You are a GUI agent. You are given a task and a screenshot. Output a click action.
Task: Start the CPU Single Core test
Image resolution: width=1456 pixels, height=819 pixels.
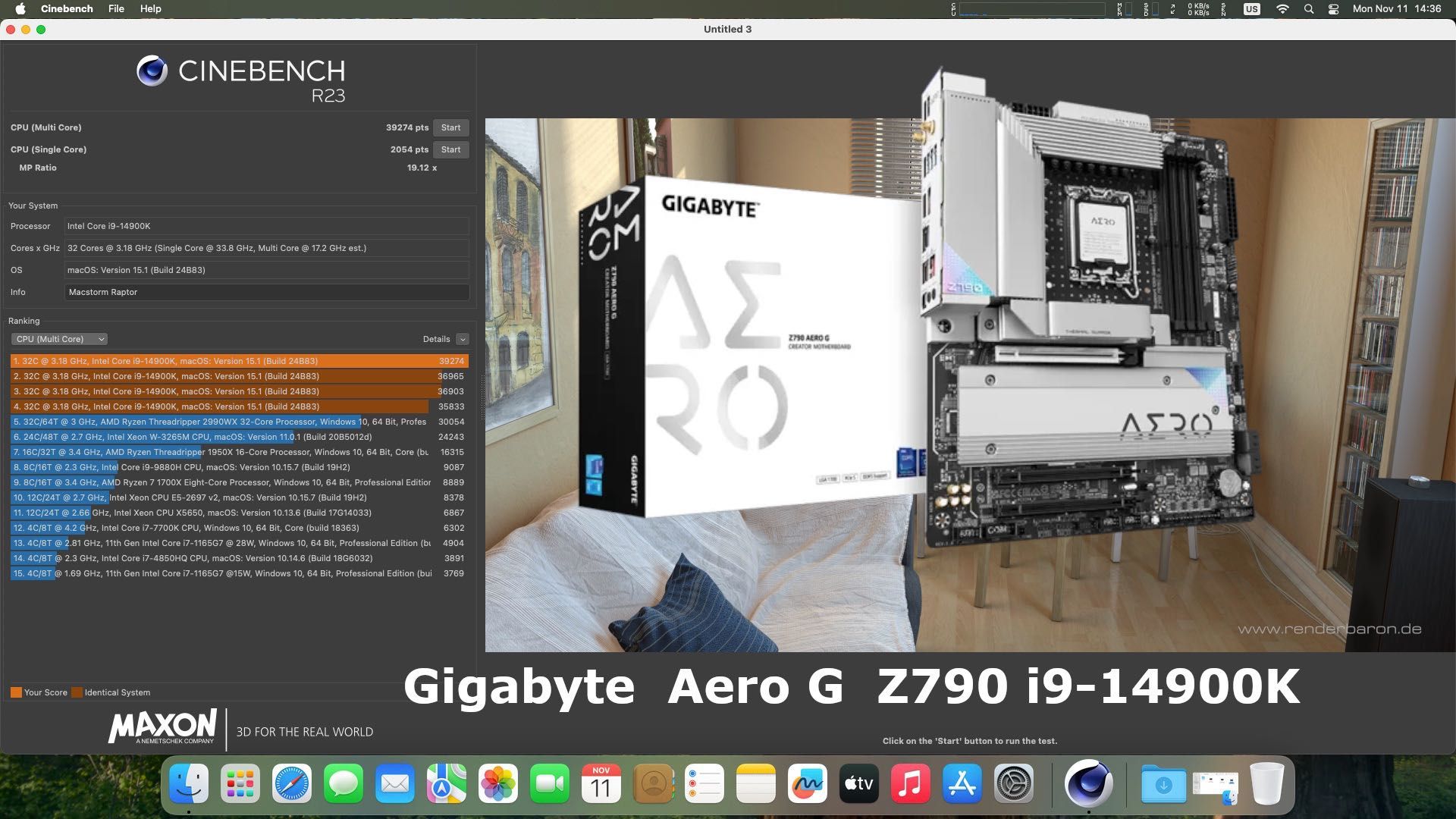click(450, 149)
